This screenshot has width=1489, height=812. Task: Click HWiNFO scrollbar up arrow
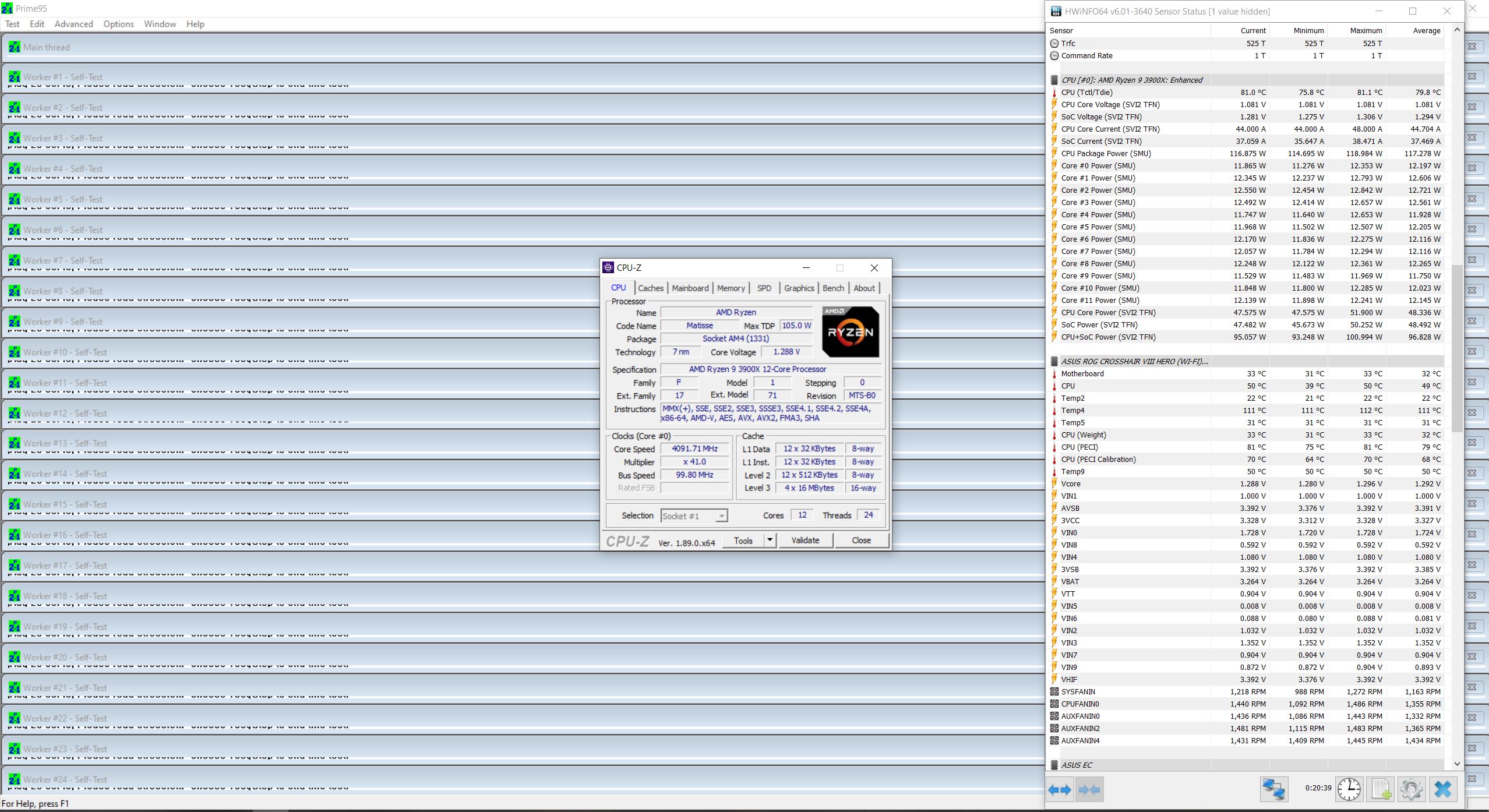[x=1457, y=30]
